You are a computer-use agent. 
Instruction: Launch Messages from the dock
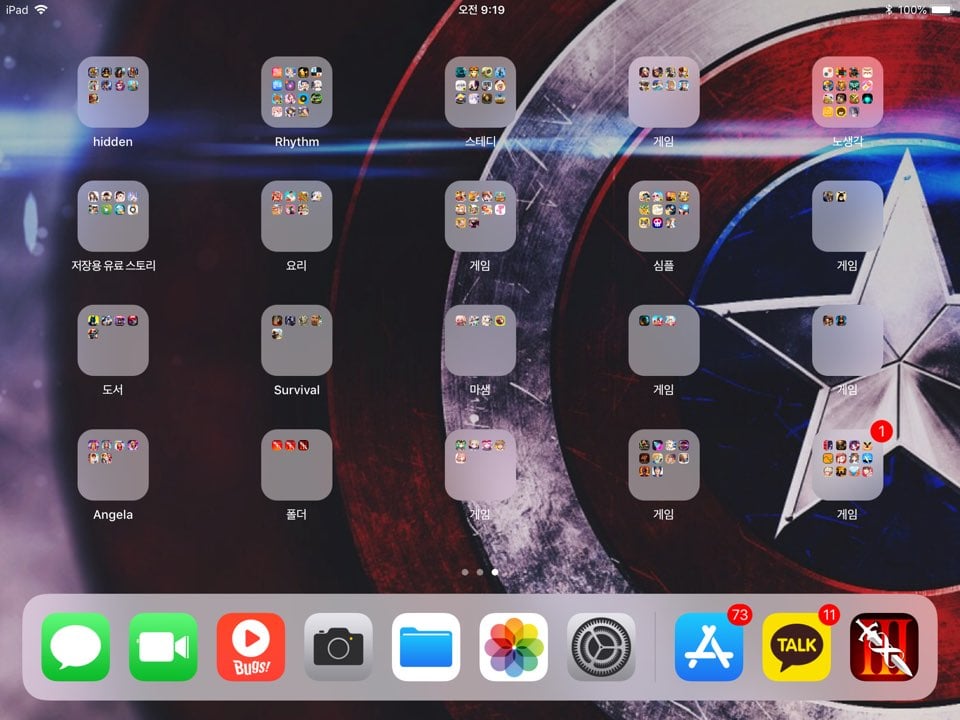pyautogui.click(x=76, y=647)
